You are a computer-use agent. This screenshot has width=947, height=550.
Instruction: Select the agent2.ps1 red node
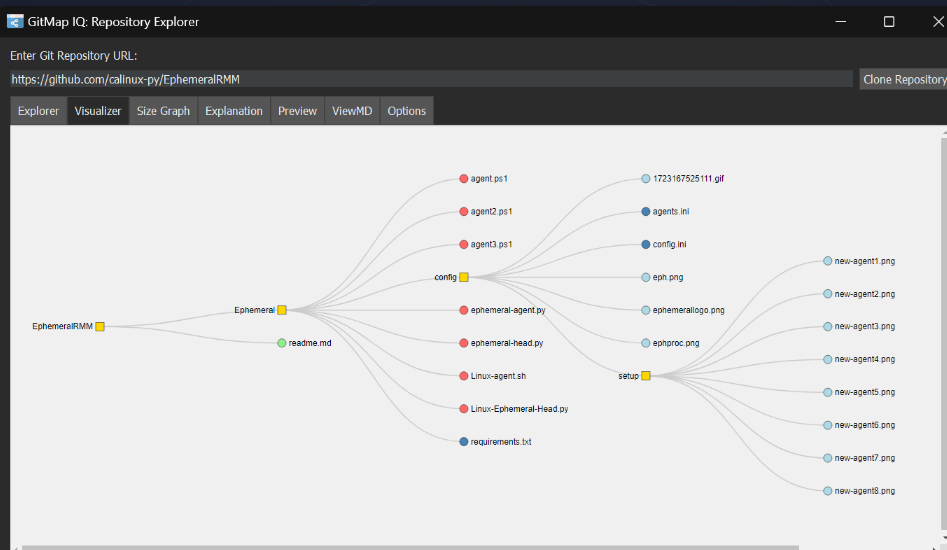(464, 211)
